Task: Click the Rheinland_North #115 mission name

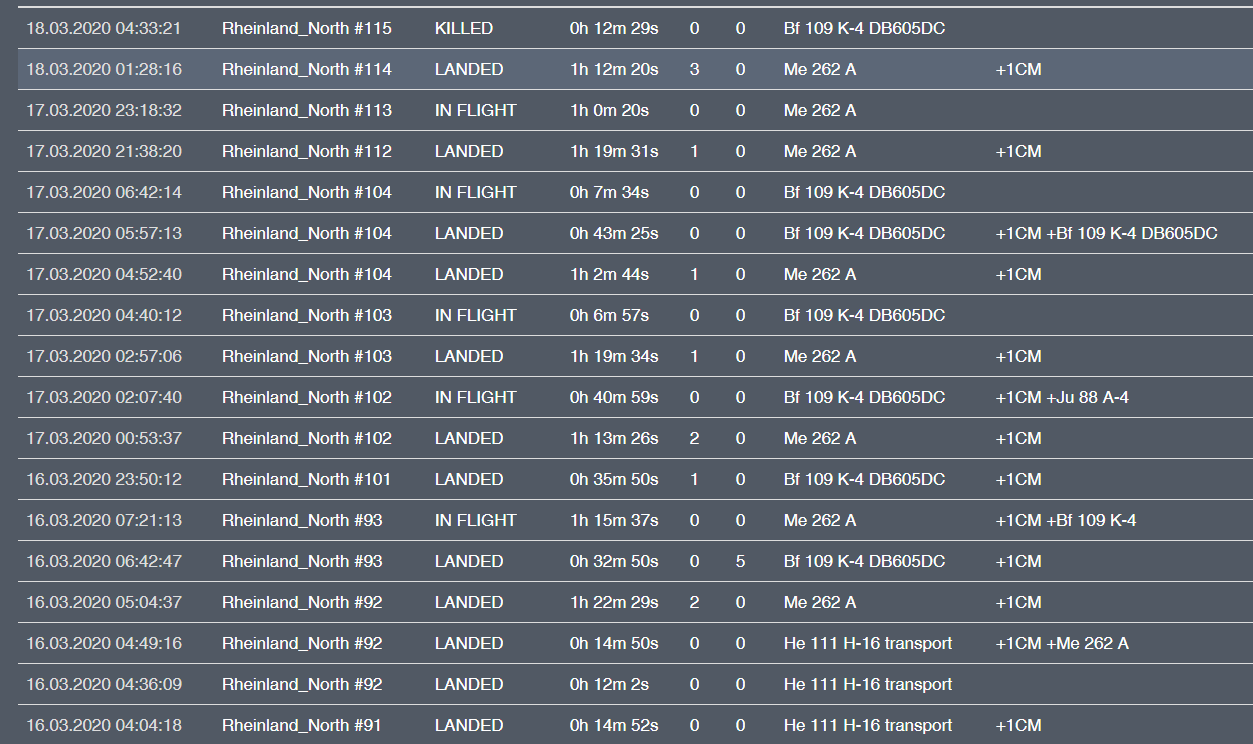Action: coord(306,29)
